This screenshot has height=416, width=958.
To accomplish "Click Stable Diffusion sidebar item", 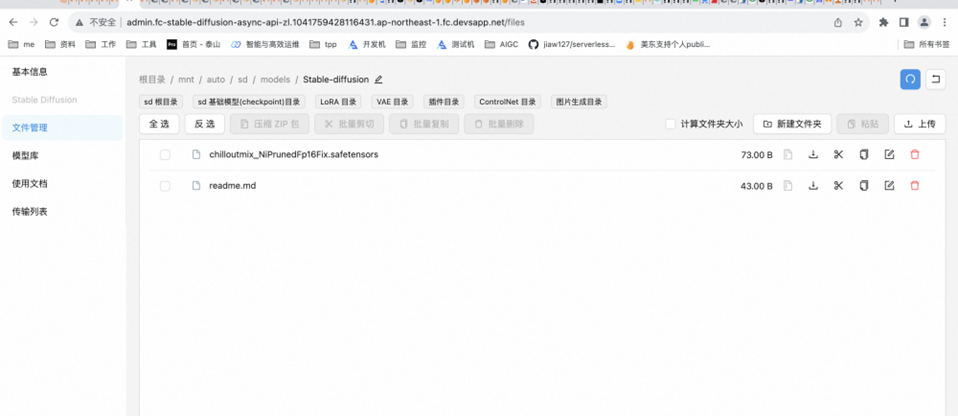I will 45,100.
